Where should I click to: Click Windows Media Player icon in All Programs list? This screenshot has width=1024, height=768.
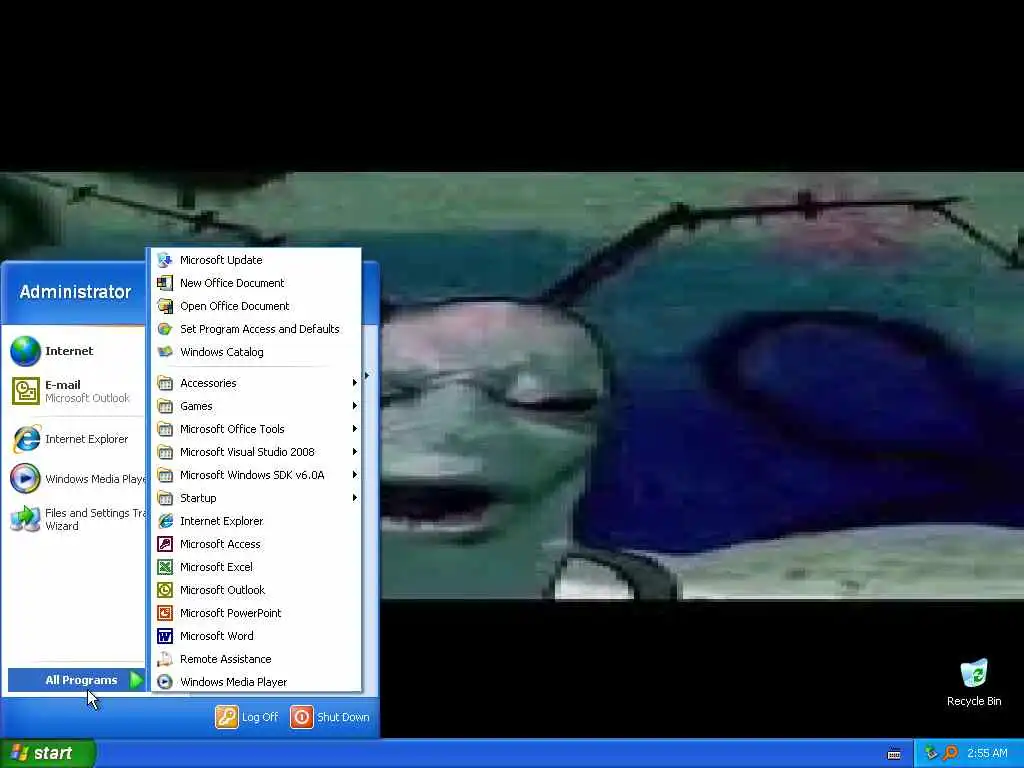coord(165,682)
